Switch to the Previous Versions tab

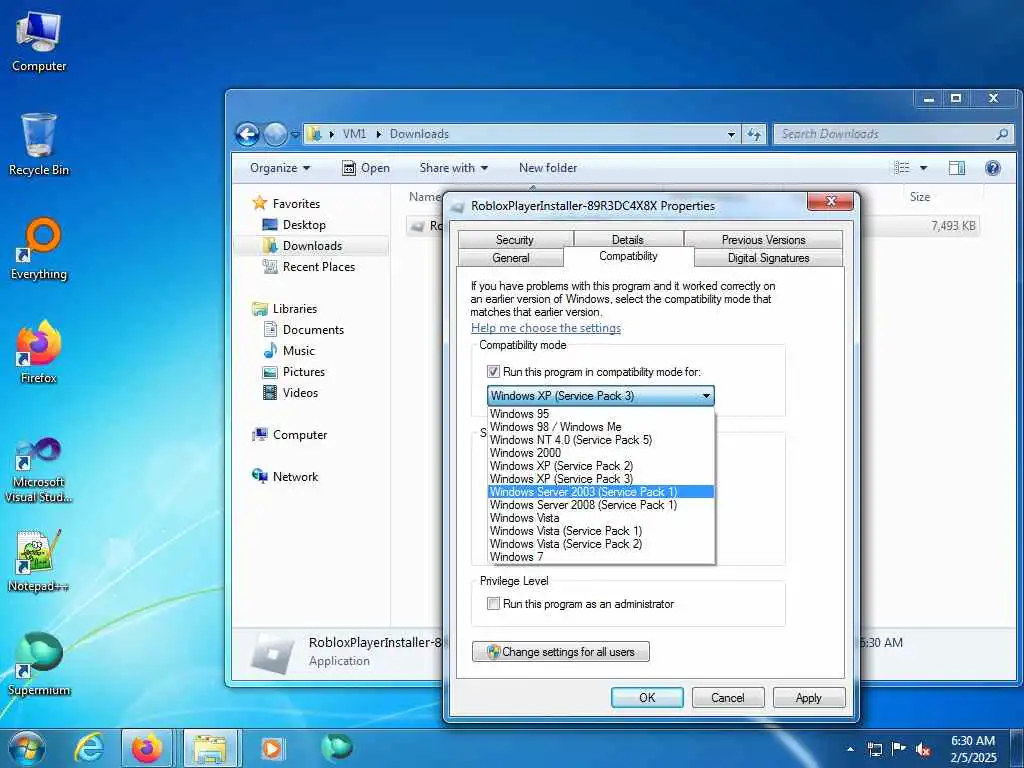[x=763, y=240]
